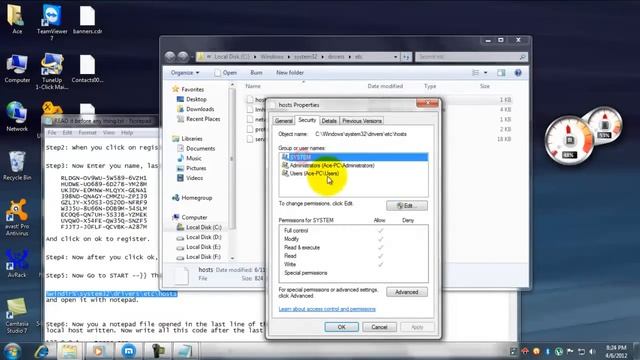Image resolution: width=640 pixels, height=360 pixels.
Task: Click New folder in Explorer toolbar
Action: [290, 73]
